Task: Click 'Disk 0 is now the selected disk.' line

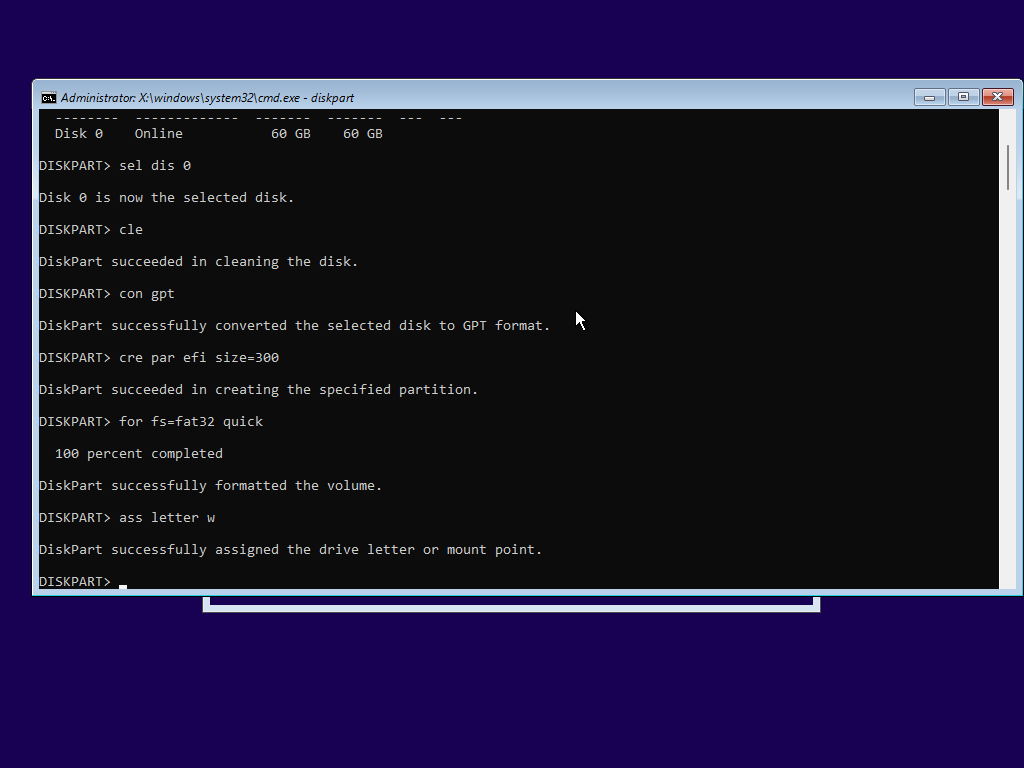Action: [167, 198]
